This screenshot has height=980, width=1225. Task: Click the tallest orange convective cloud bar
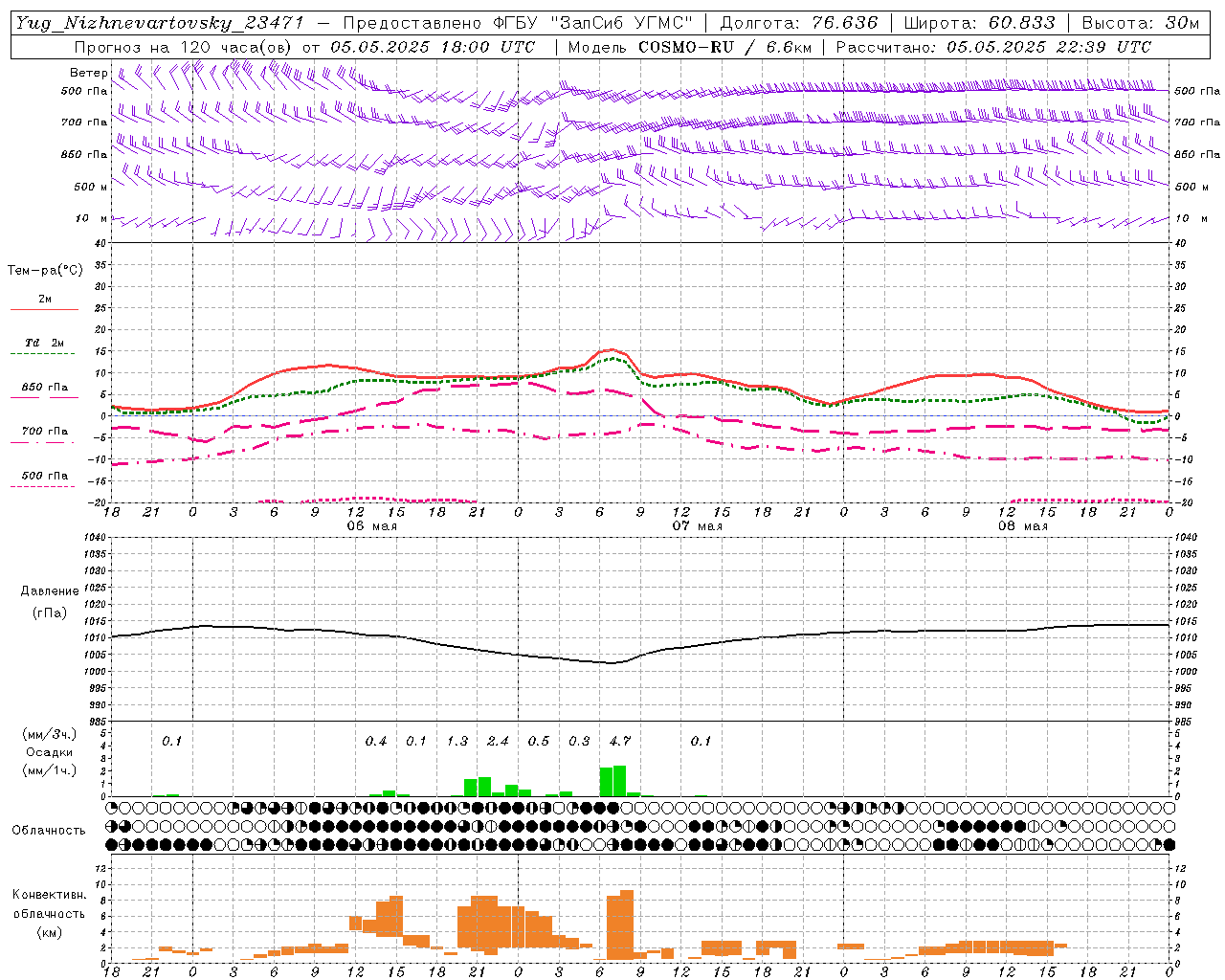627,925
